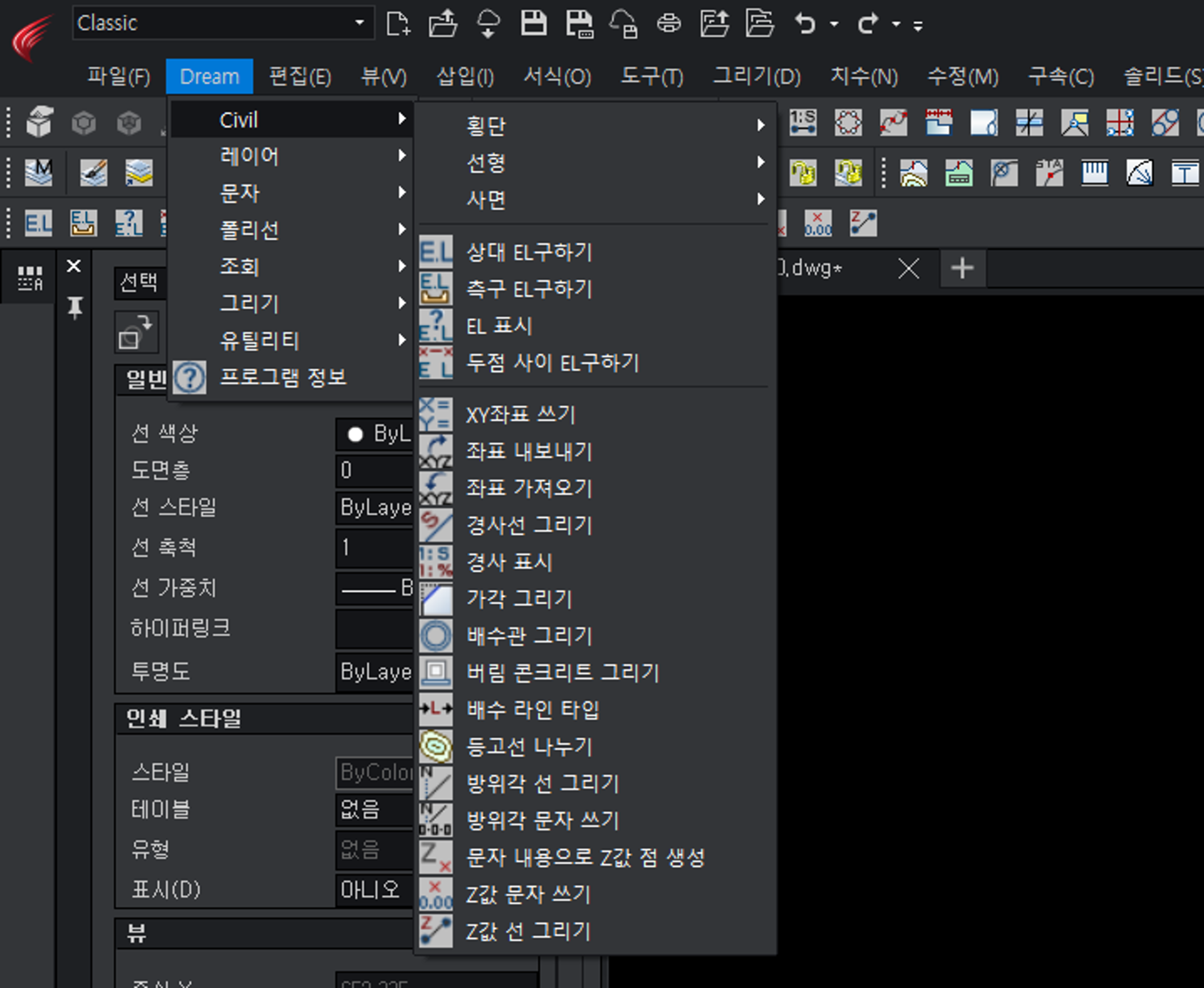Click the 선 색상 ByLayer color field
The width and height of the screenshot is (1204, 988).
click(374, 433)
